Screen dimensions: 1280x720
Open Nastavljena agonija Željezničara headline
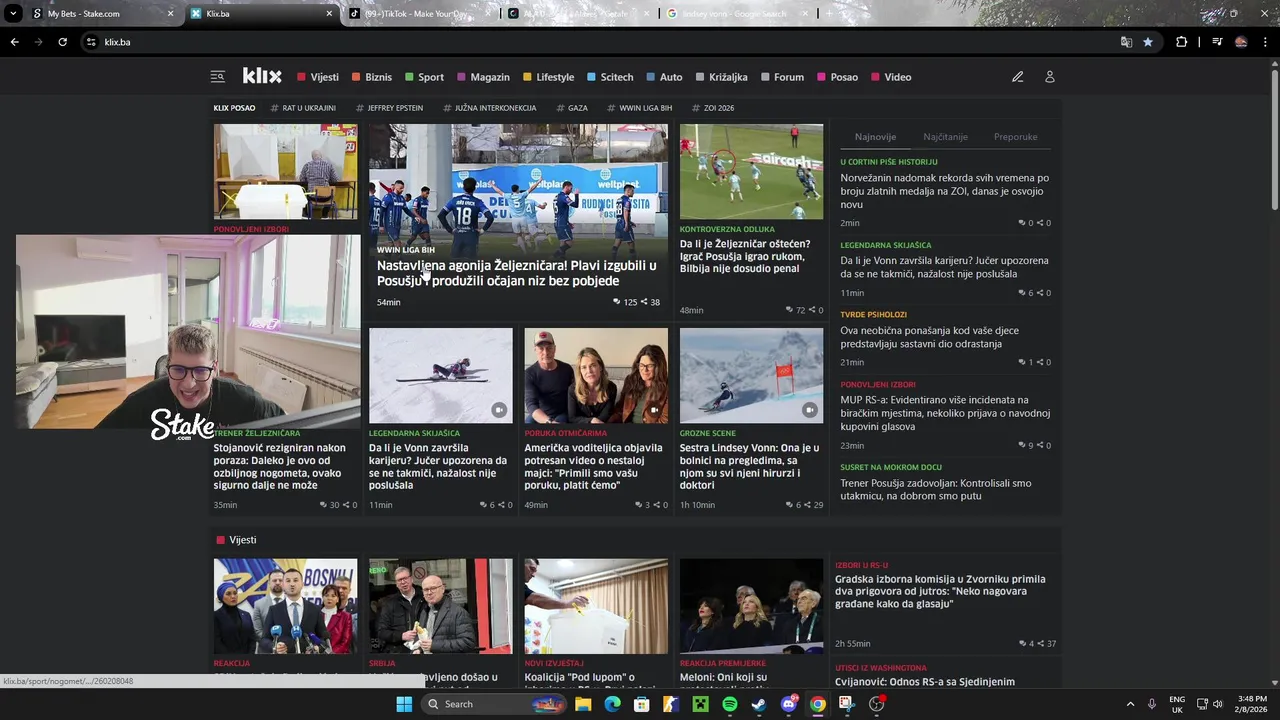517,273
